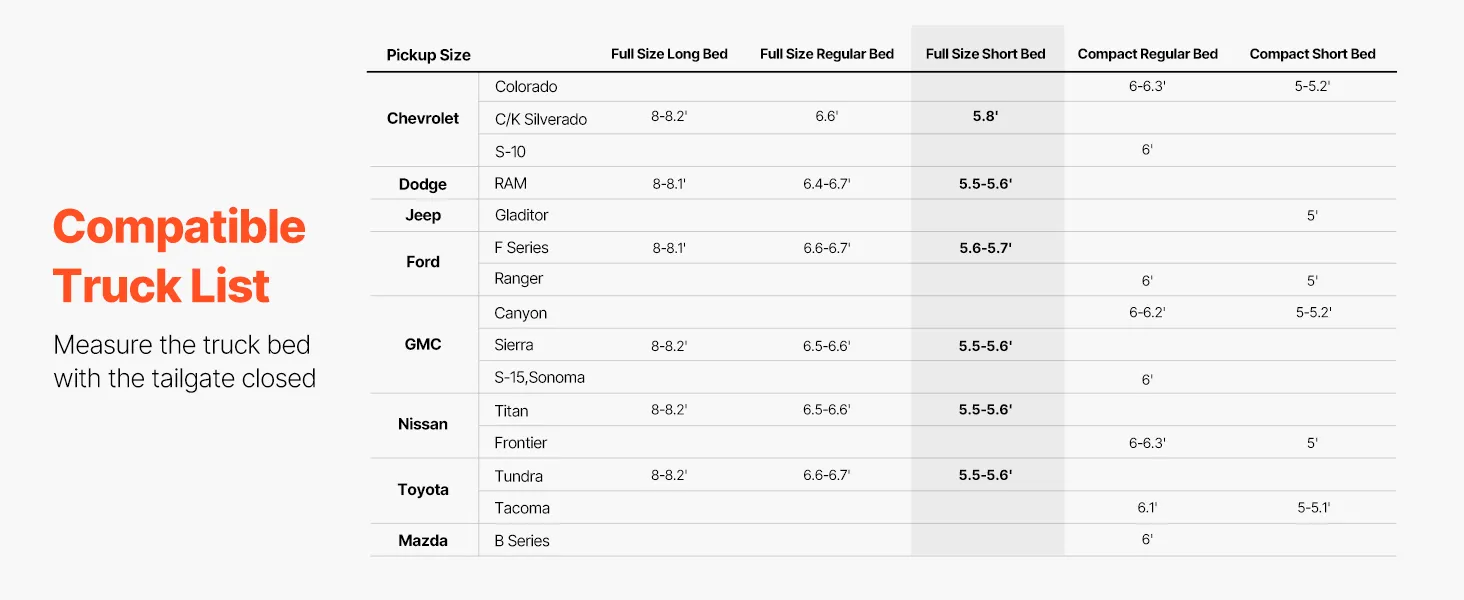The height and width of the screenshot is (600, 1464).
Task: Select the "S-15,Sonoma" model name
Action: pyautogui.click(x=539, y=377)
